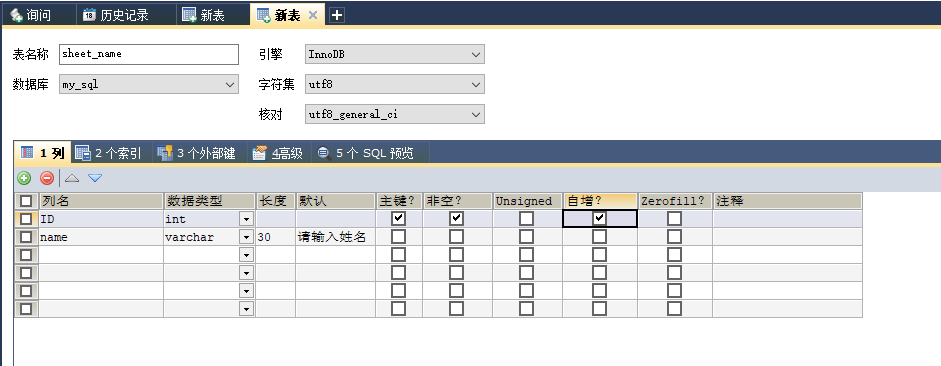Open a new tab with the plus icon
This screenshot has width=941, height=366.
(337, 16)
